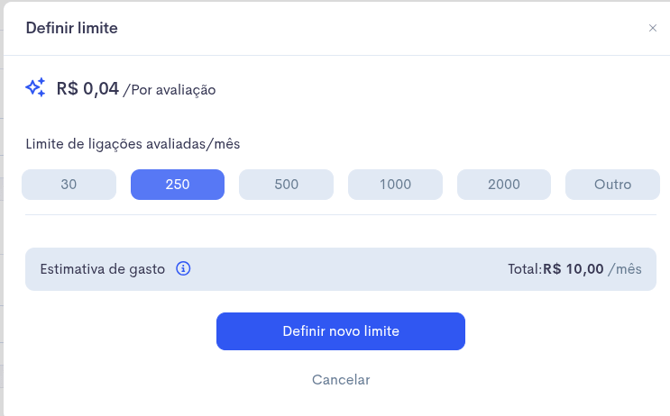Close the Definir limite dialog
This screenshot has width=670, height=416.
(x=653, y=29)
